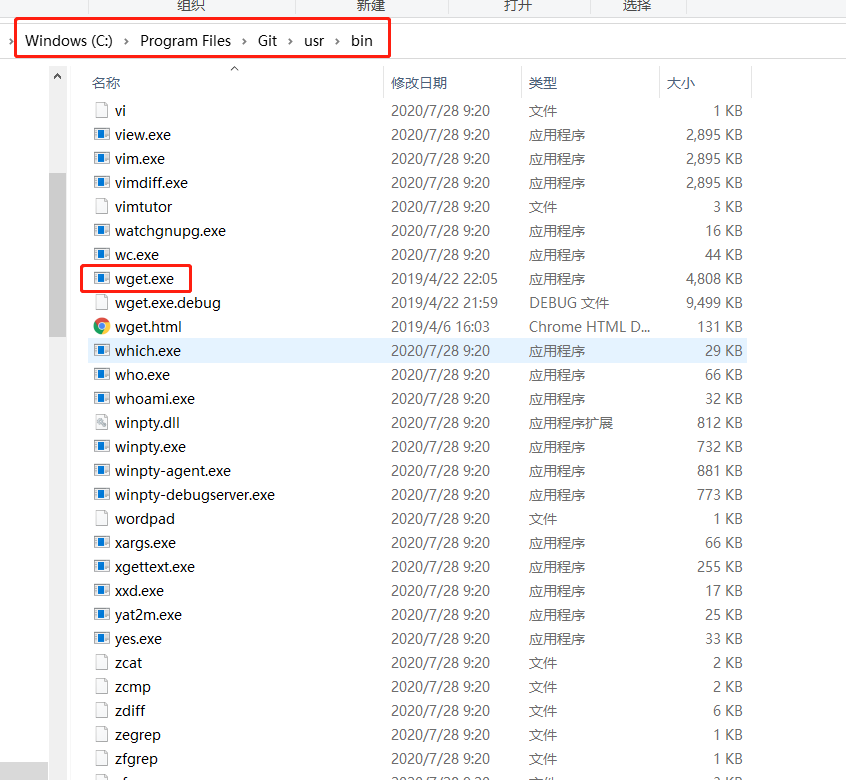Click the vim.exe application icon

tap(101, 158)
